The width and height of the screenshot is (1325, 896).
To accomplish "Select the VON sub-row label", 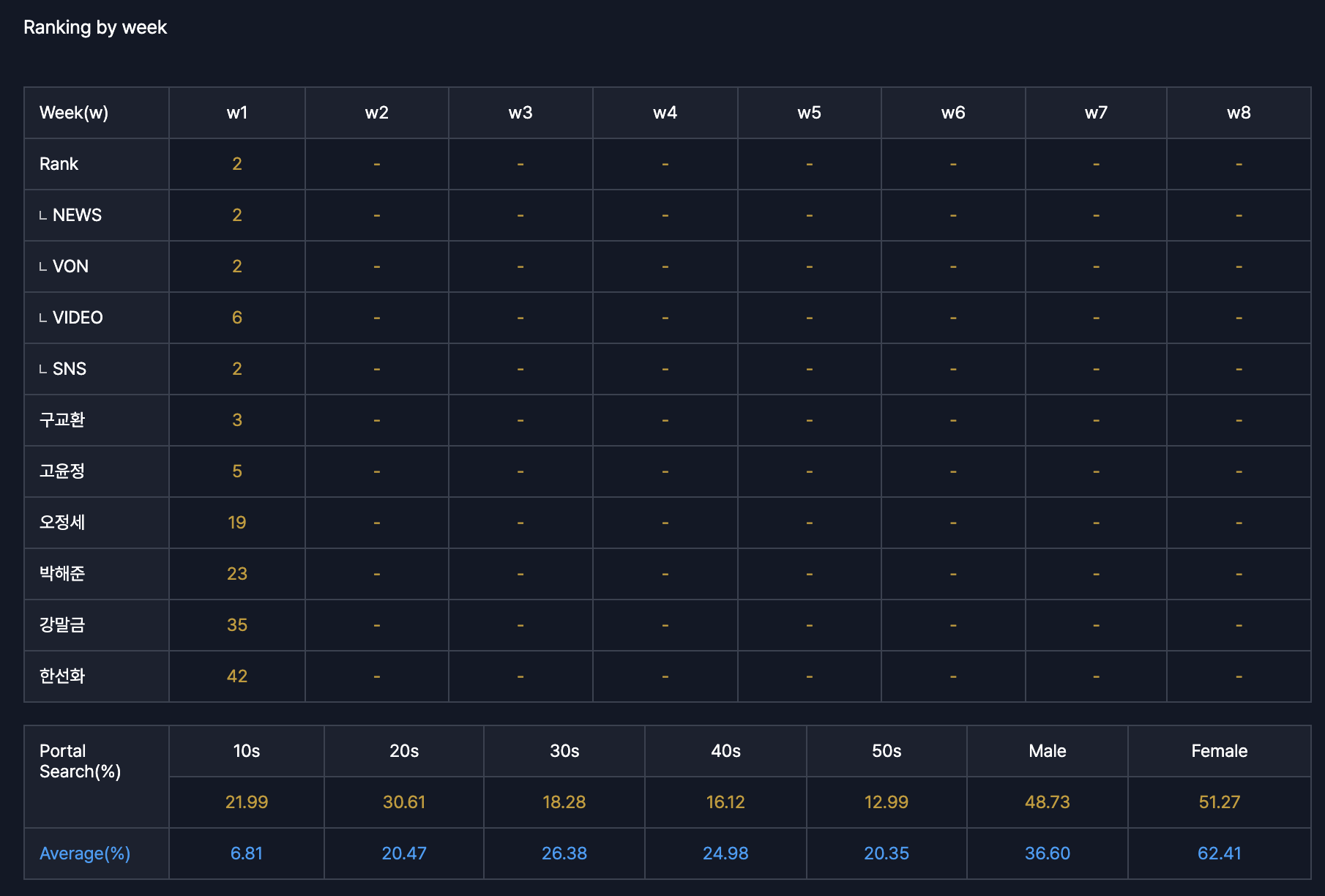I will [x=70, y=266].
